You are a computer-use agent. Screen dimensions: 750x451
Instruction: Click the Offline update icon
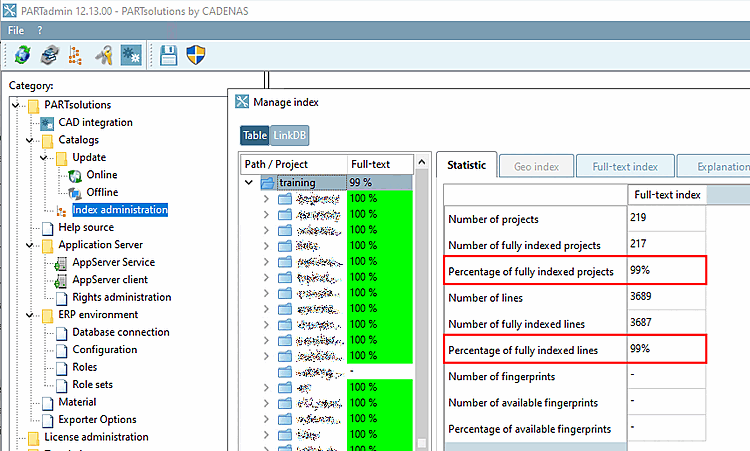(x=75, y=193)
